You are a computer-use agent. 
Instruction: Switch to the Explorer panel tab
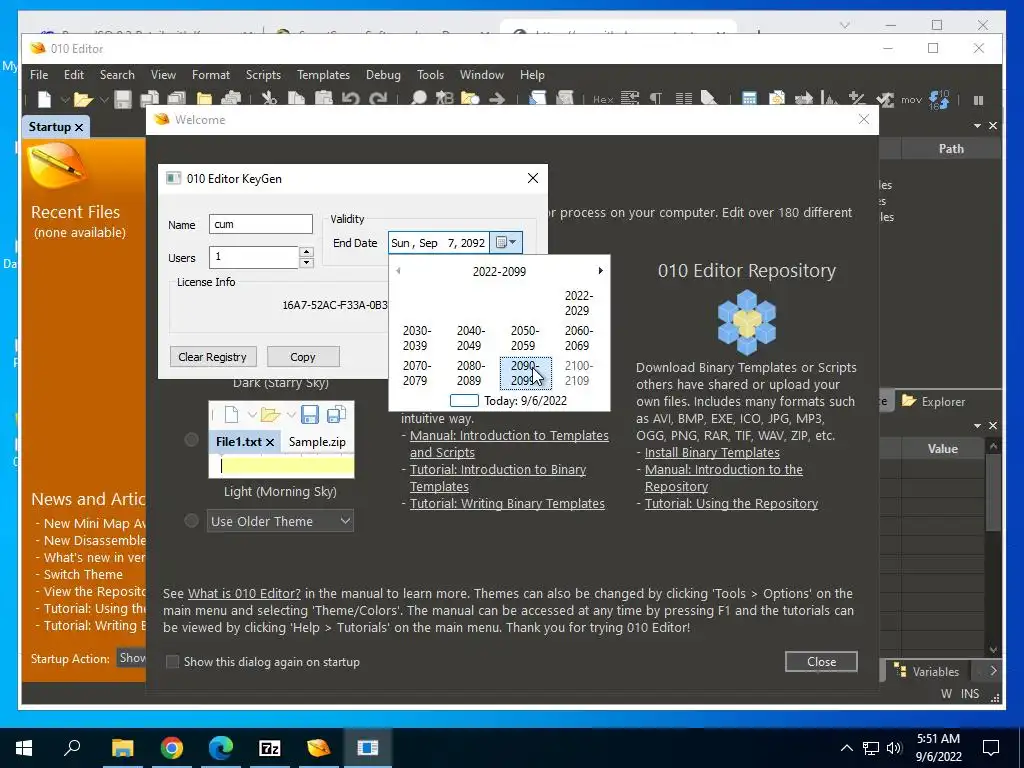pos(934,401)
